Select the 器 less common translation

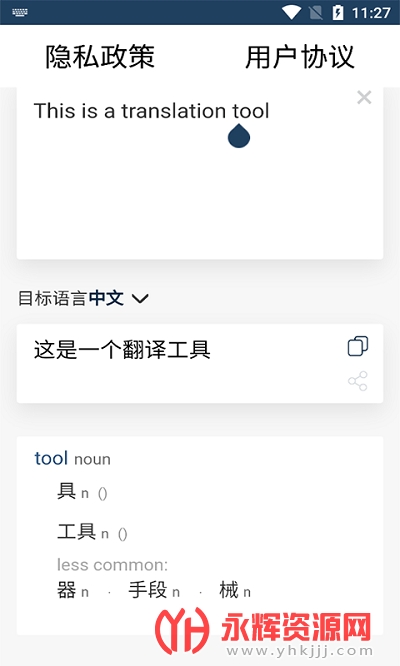pyautogui.click(x=67, y=590)
